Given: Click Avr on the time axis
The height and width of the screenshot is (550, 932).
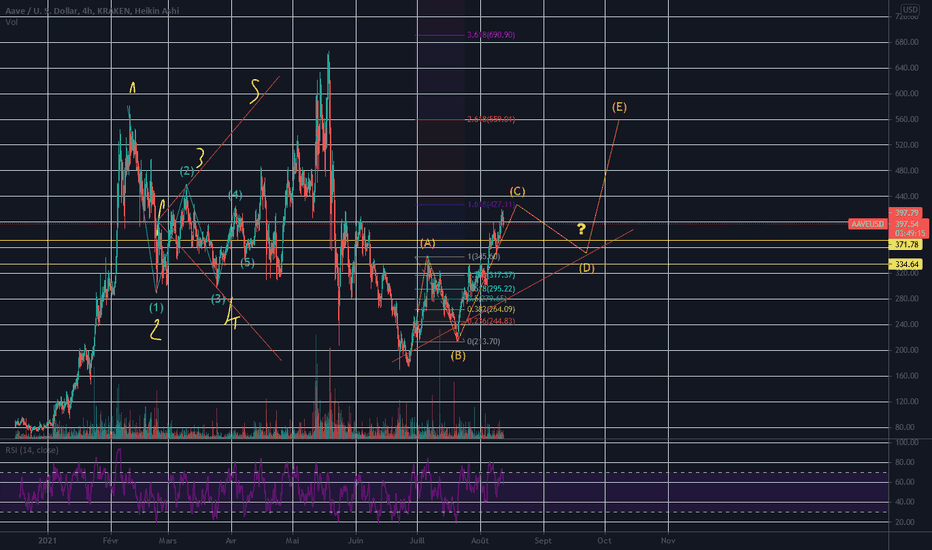Looking at the screenshot, I should (x=231, y=540).
